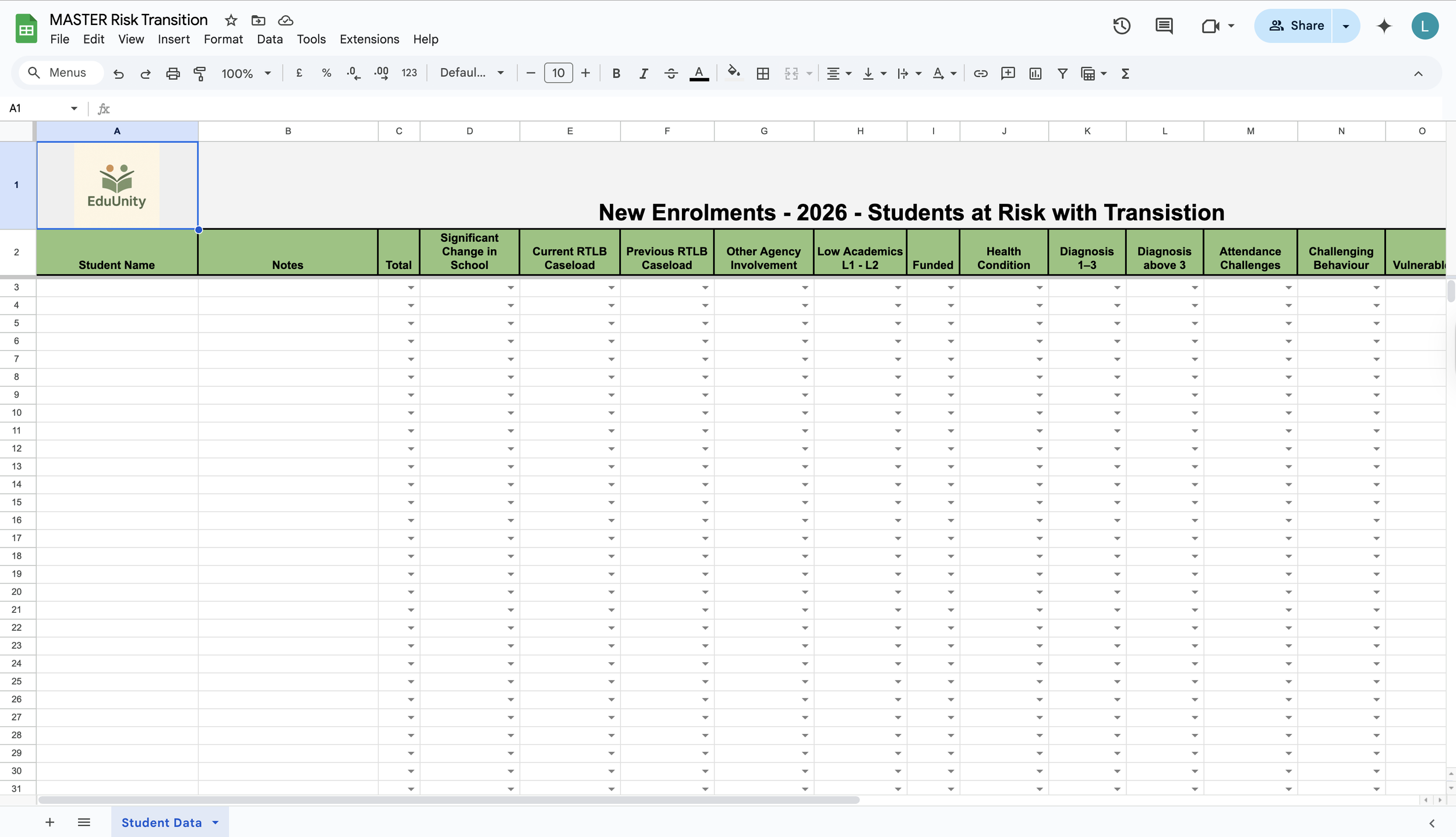Viewport: 1456px width, 837px height.
Task: Click the merge cells icon
Action: click(791, 73)
